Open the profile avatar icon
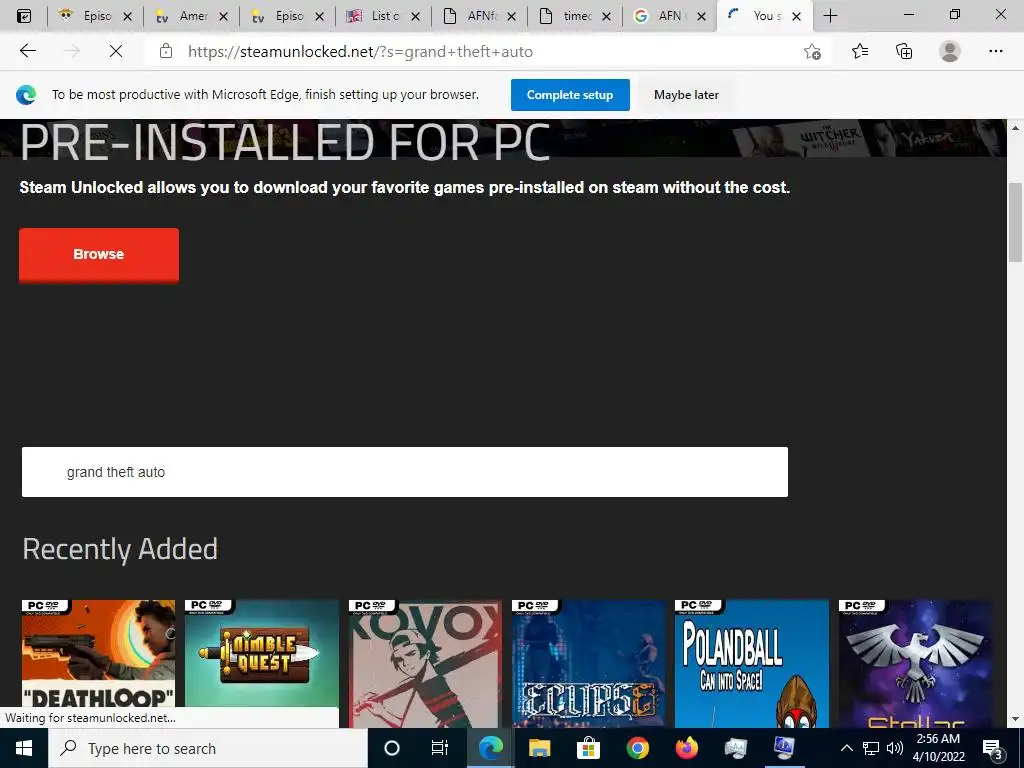Image resolution: width=1024 pixels, height=768 pixels. [950, 51]
